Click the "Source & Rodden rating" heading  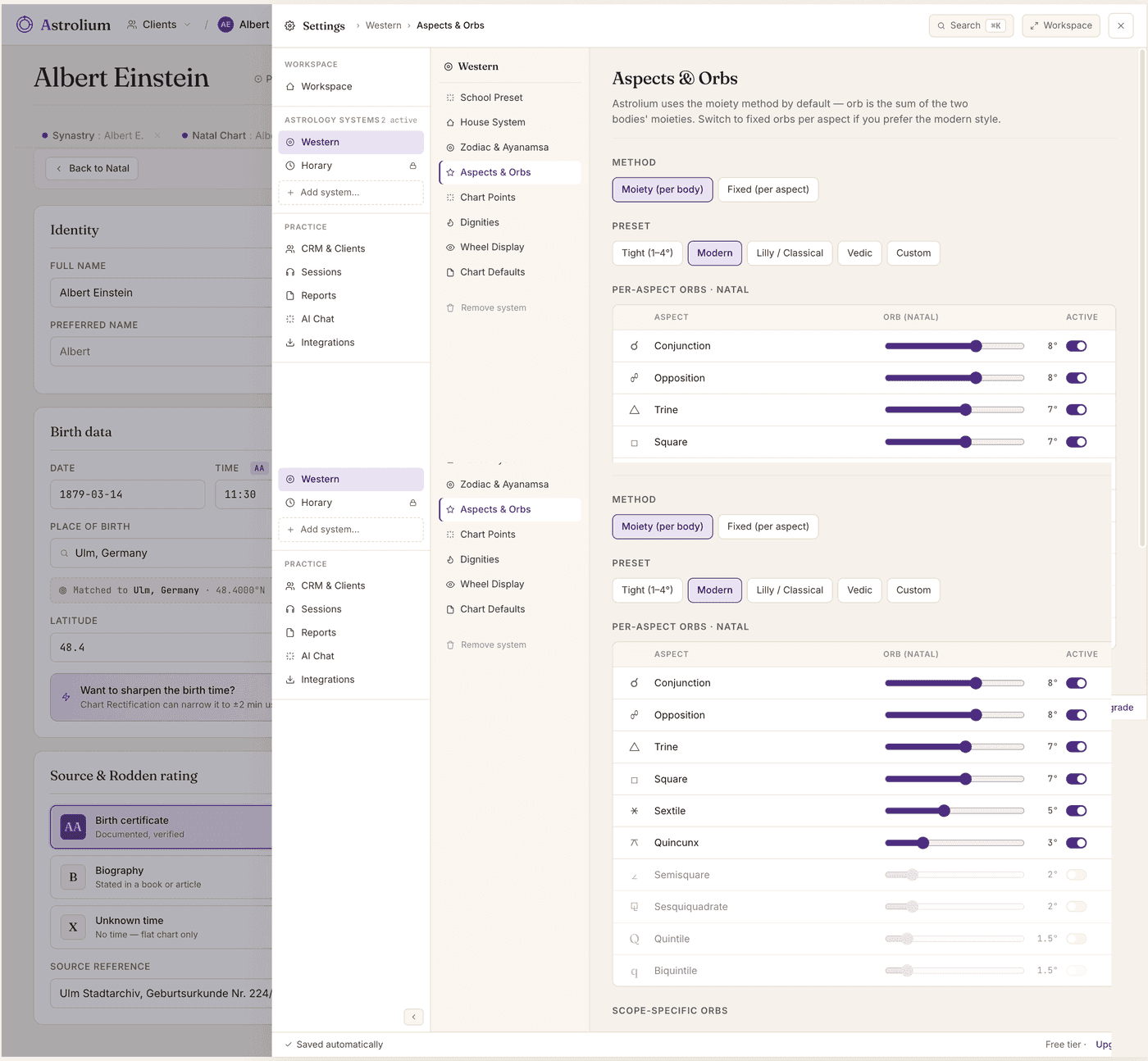(124, 776)
